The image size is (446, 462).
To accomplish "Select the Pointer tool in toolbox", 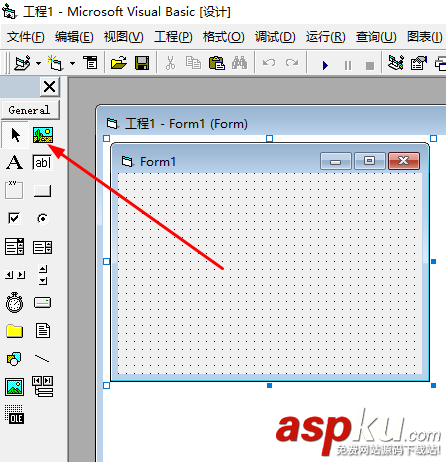I will pos(15,135).
